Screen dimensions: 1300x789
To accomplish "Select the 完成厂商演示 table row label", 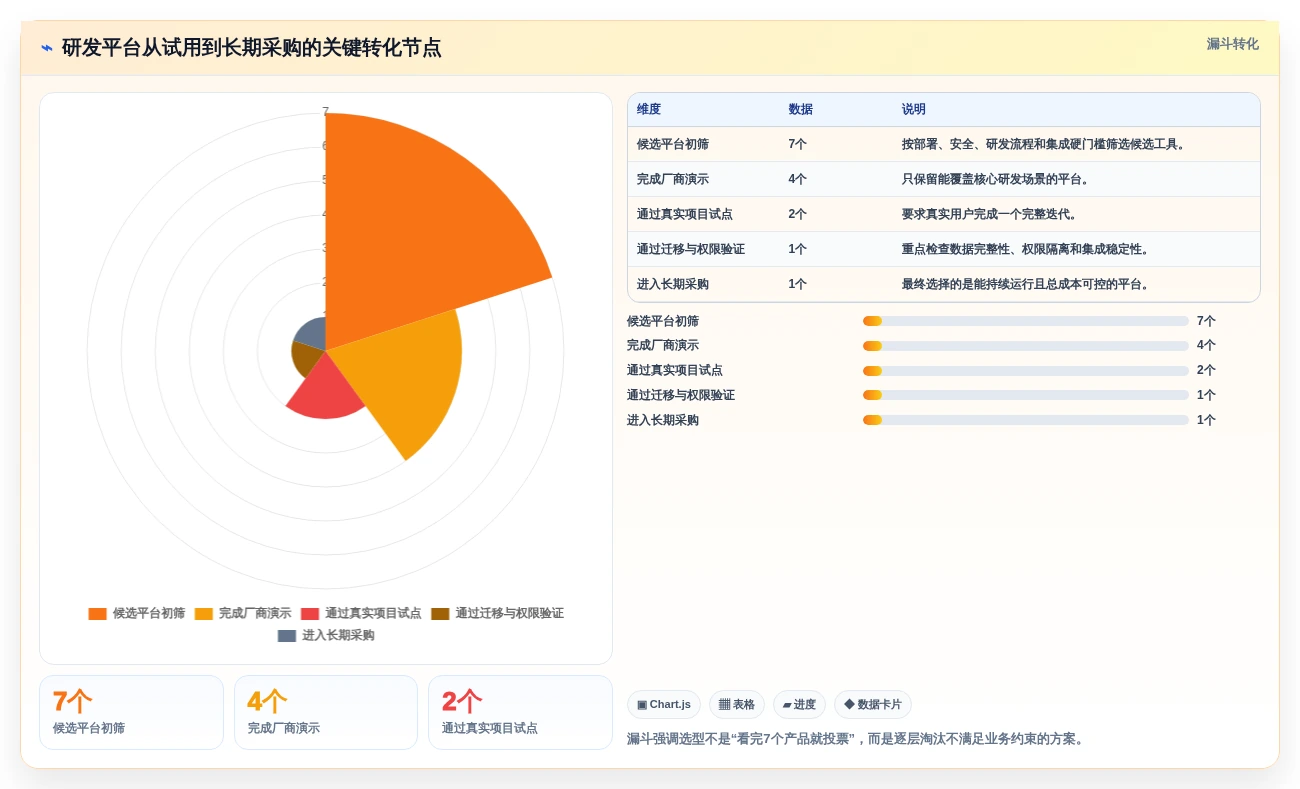I will (x=673, y=180).
